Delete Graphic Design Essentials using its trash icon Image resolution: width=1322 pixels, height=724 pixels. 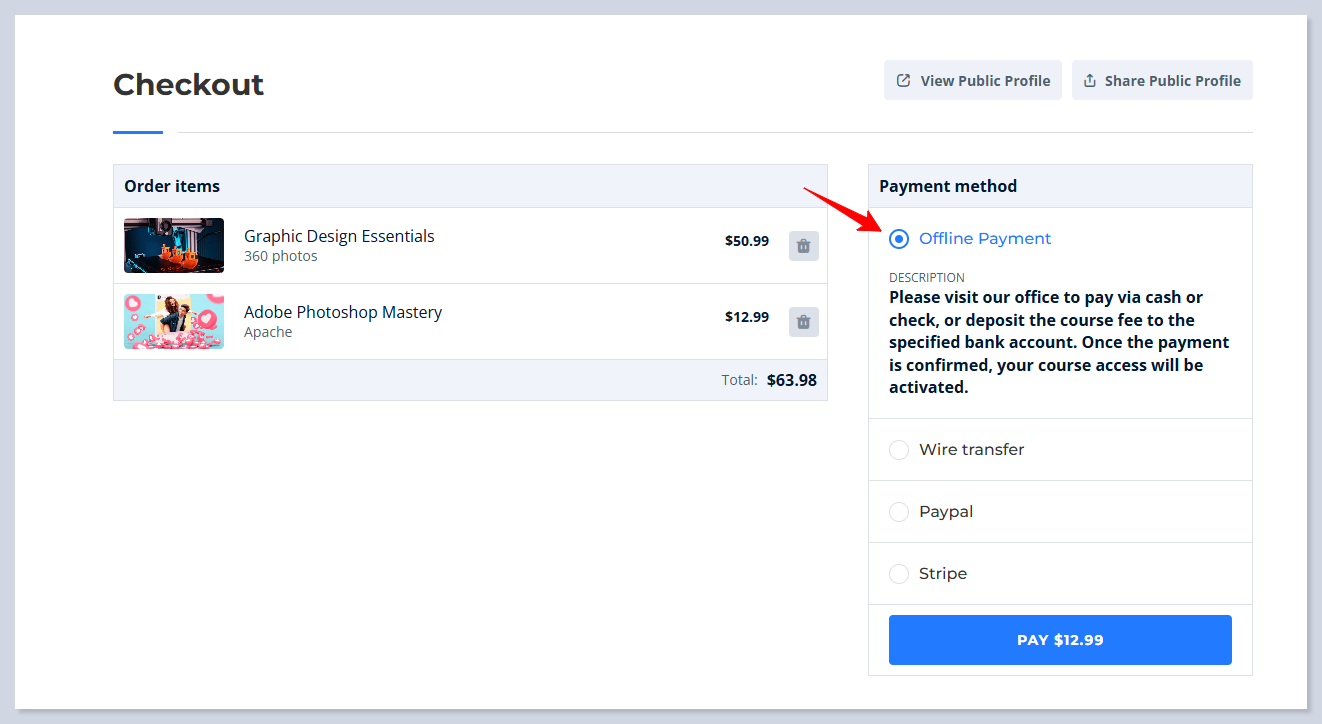(x=803, y=246)
